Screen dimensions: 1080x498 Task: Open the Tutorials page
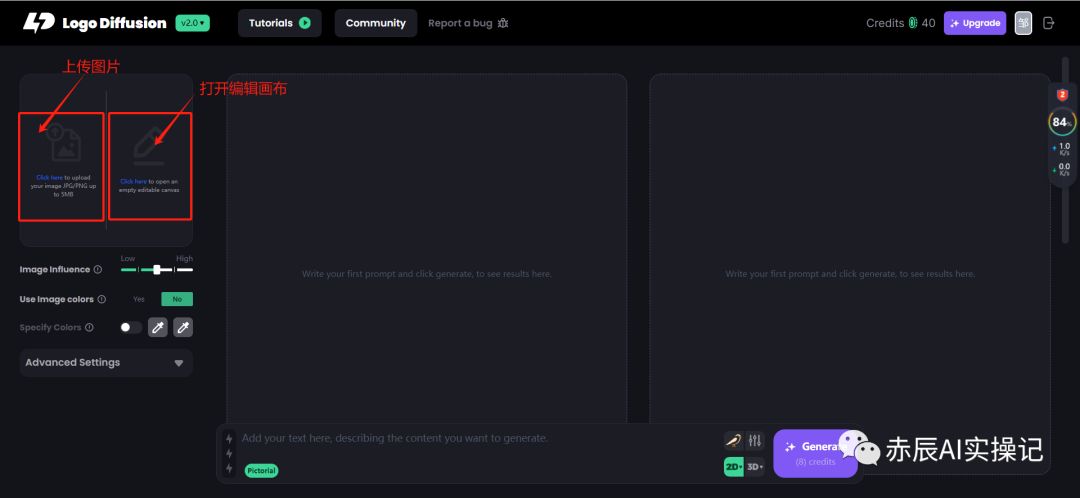pos(280,23)
